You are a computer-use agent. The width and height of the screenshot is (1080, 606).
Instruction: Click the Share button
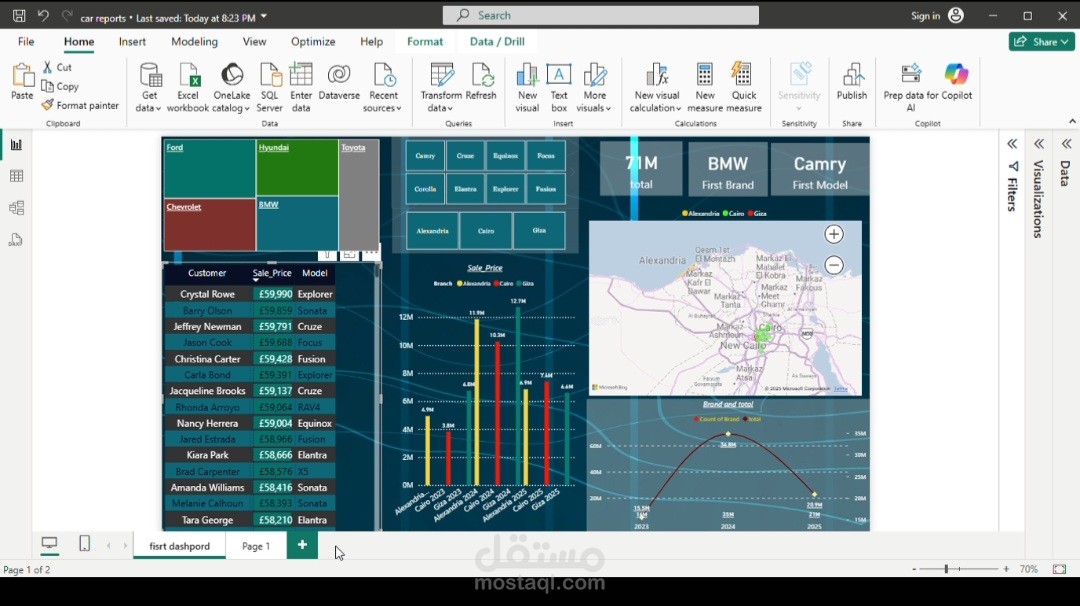tap(1041, 41)
